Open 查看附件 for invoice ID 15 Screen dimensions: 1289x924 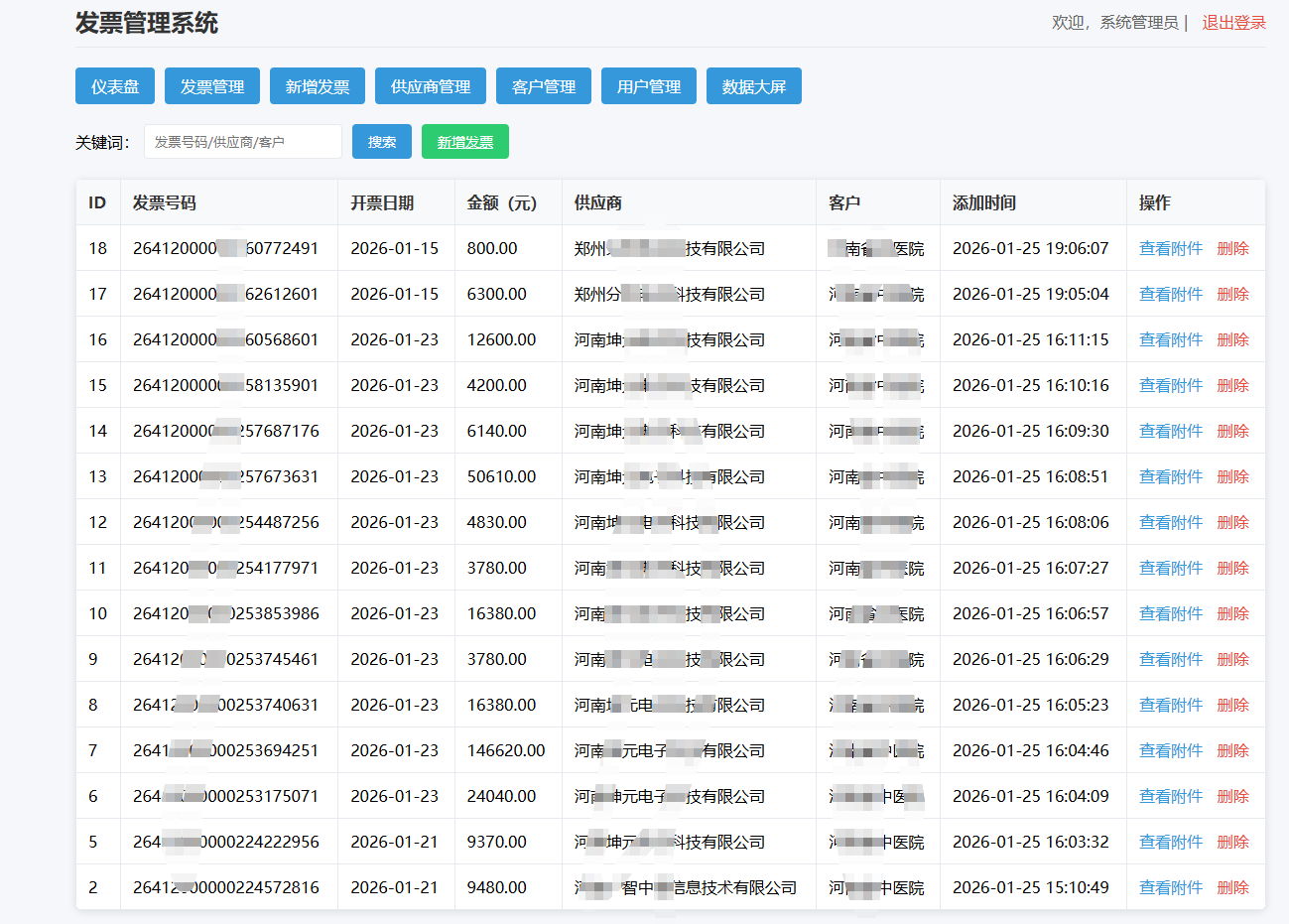pyautogui.click(x=1170, y=386)
